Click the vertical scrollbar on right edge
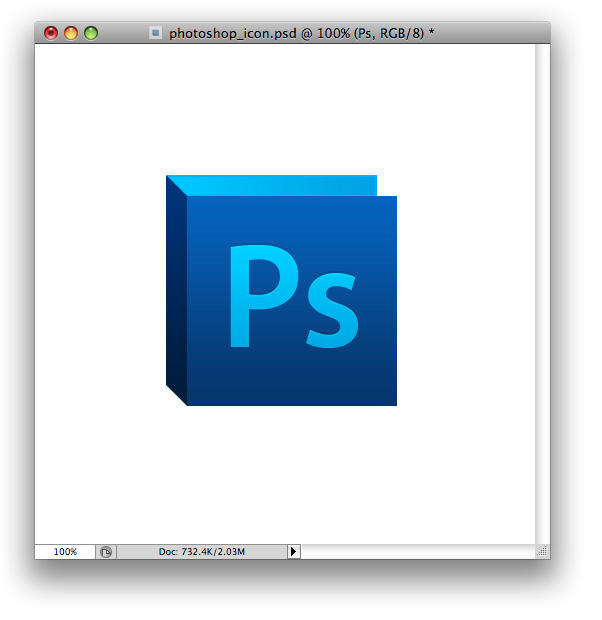 pyautogui.click(x=543, y=294)
